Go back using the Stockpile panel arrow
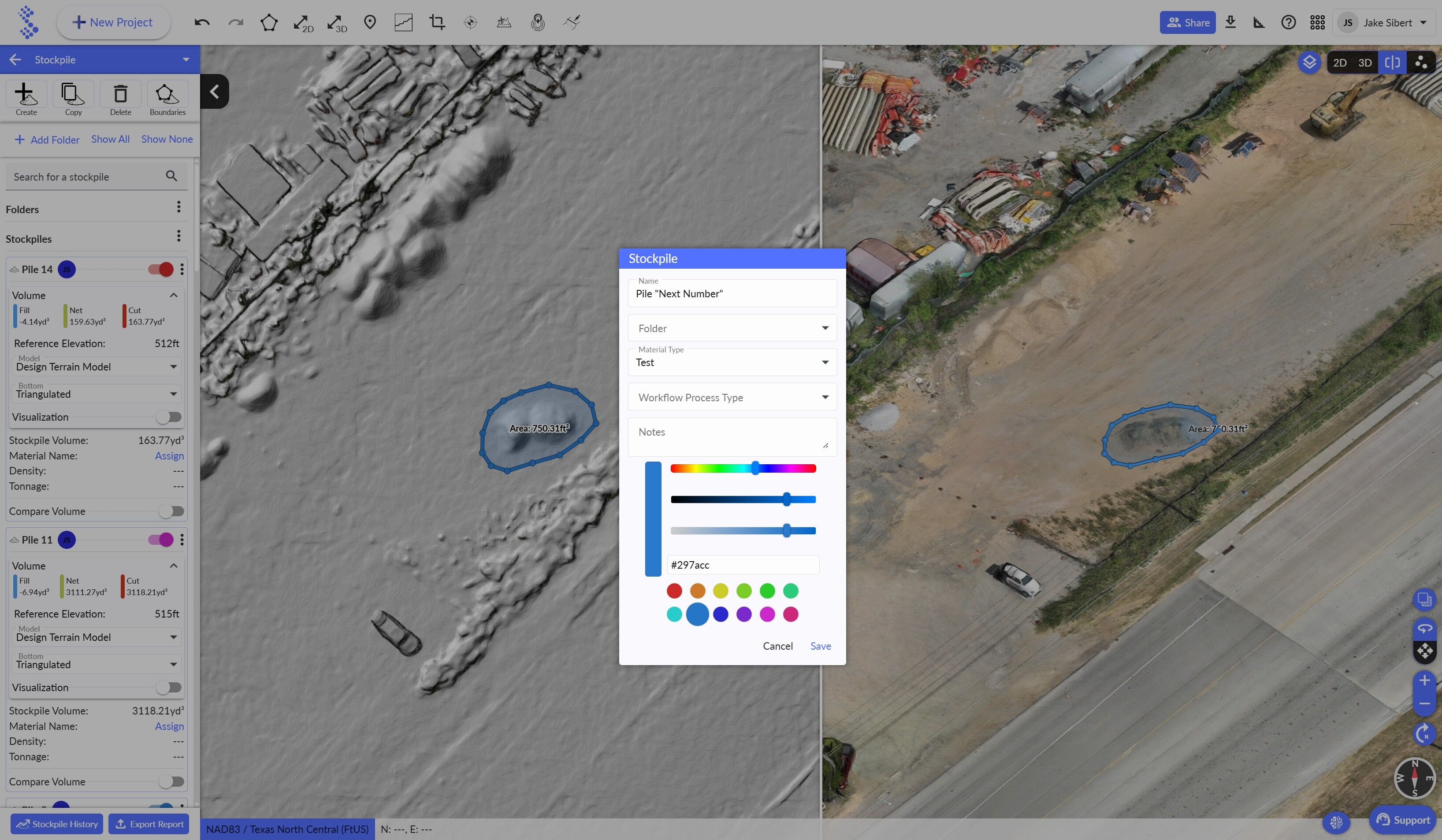This screenshot has height=840, width=1442. pyautogui.click(x=15, y=59)
